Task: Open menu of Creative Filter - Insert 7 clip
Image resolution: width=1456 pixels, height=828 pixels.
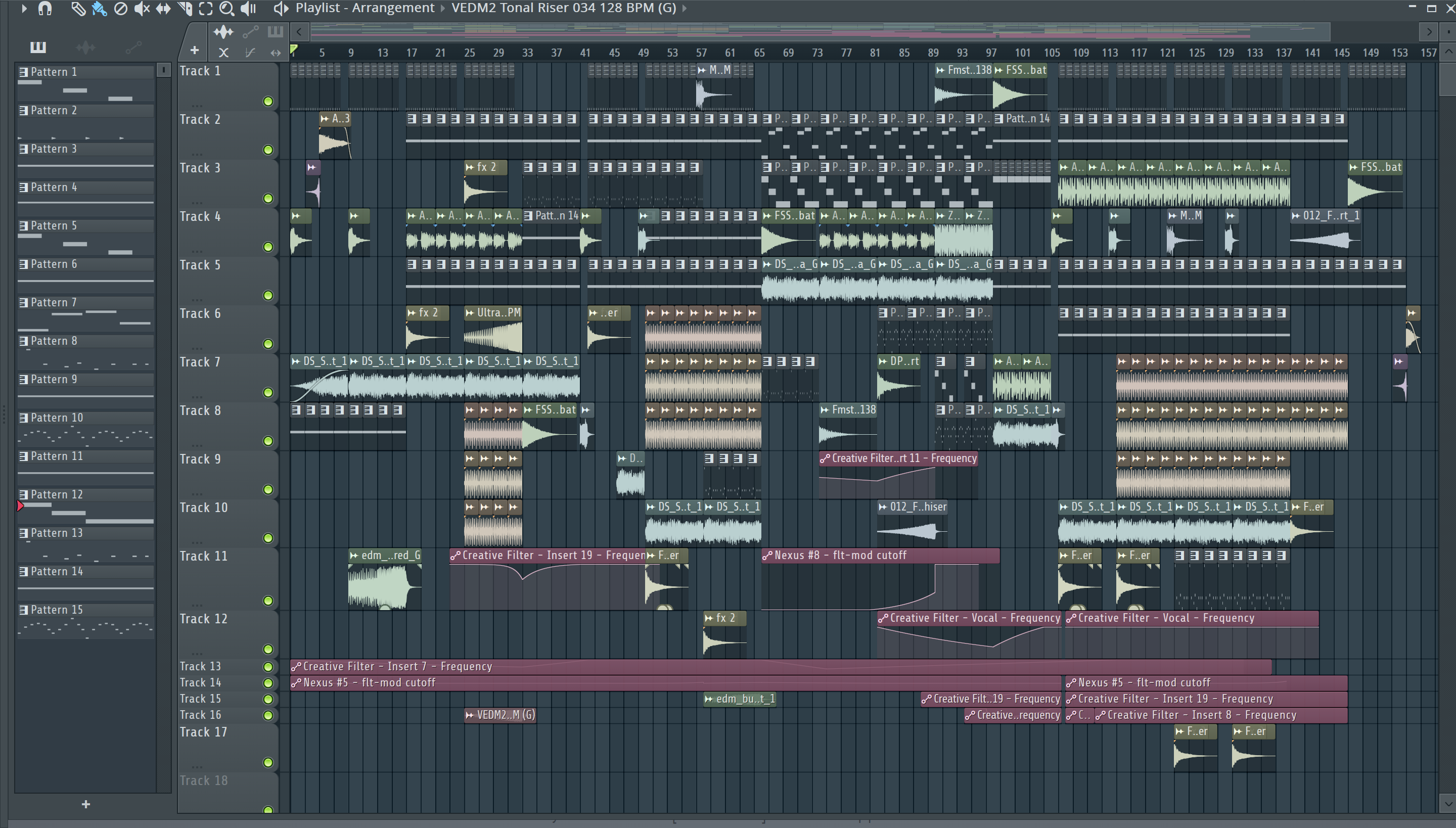Action: (296, 666)
